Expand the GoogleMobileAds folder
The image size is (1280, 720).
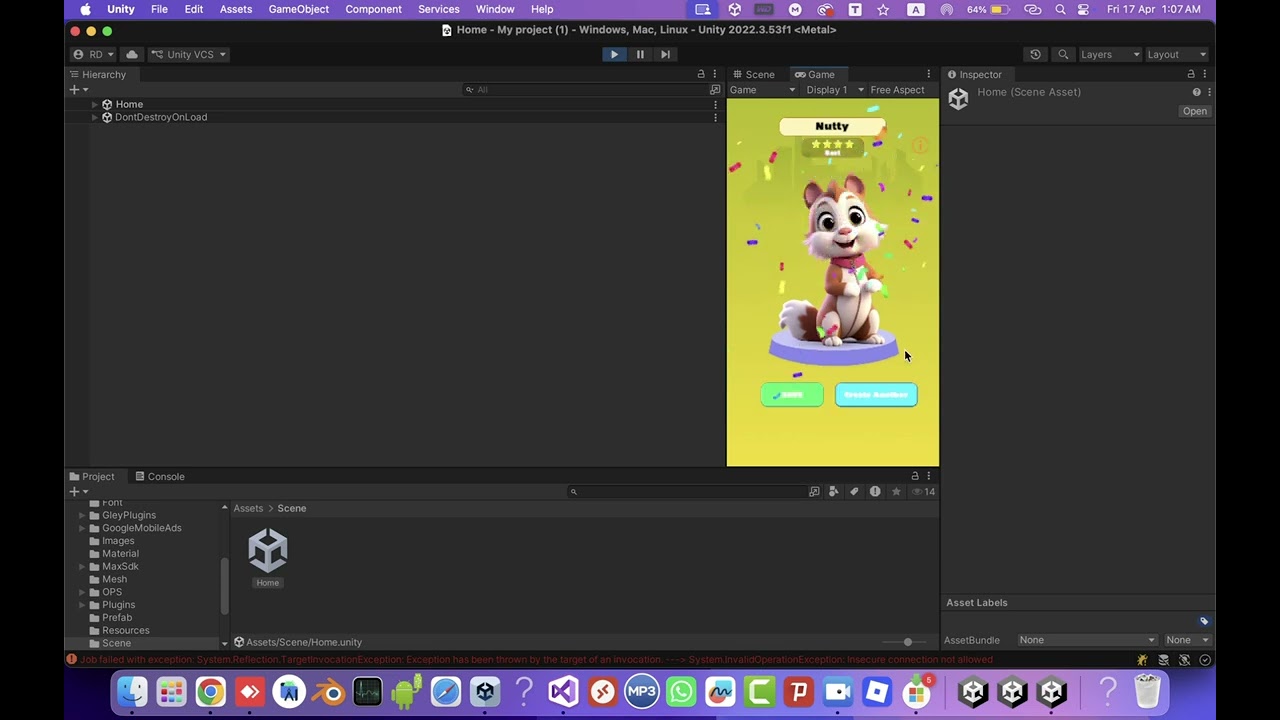82,528
